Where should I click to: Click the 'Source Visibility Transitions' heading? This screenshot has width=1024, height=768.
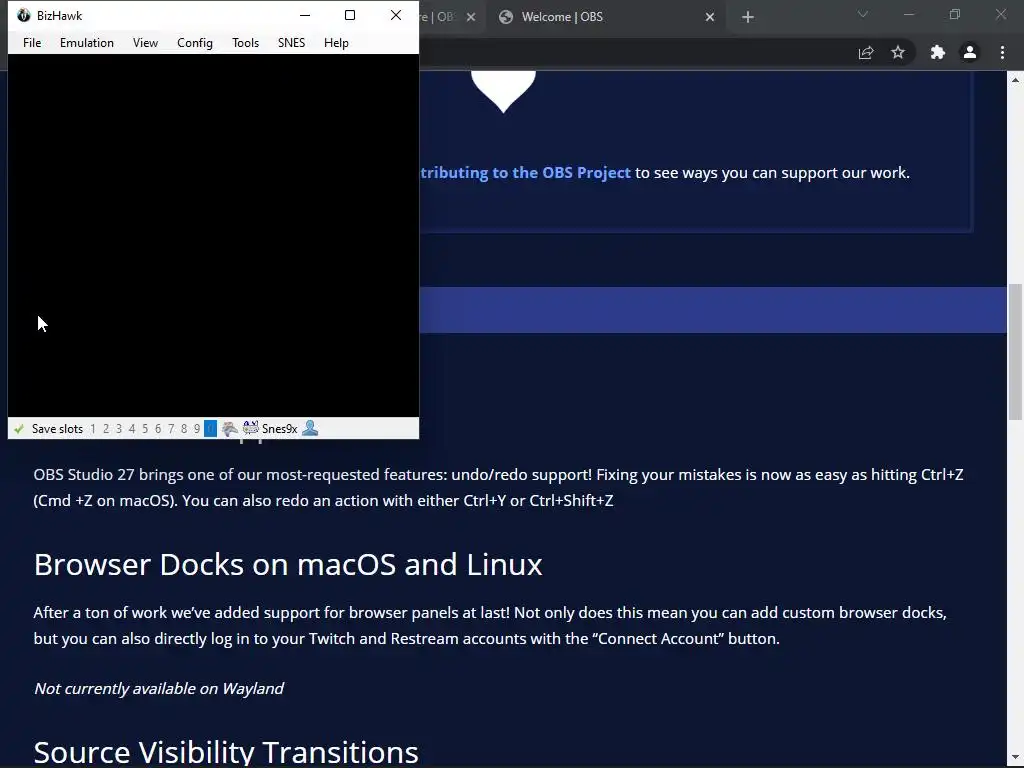pos(226,752)
